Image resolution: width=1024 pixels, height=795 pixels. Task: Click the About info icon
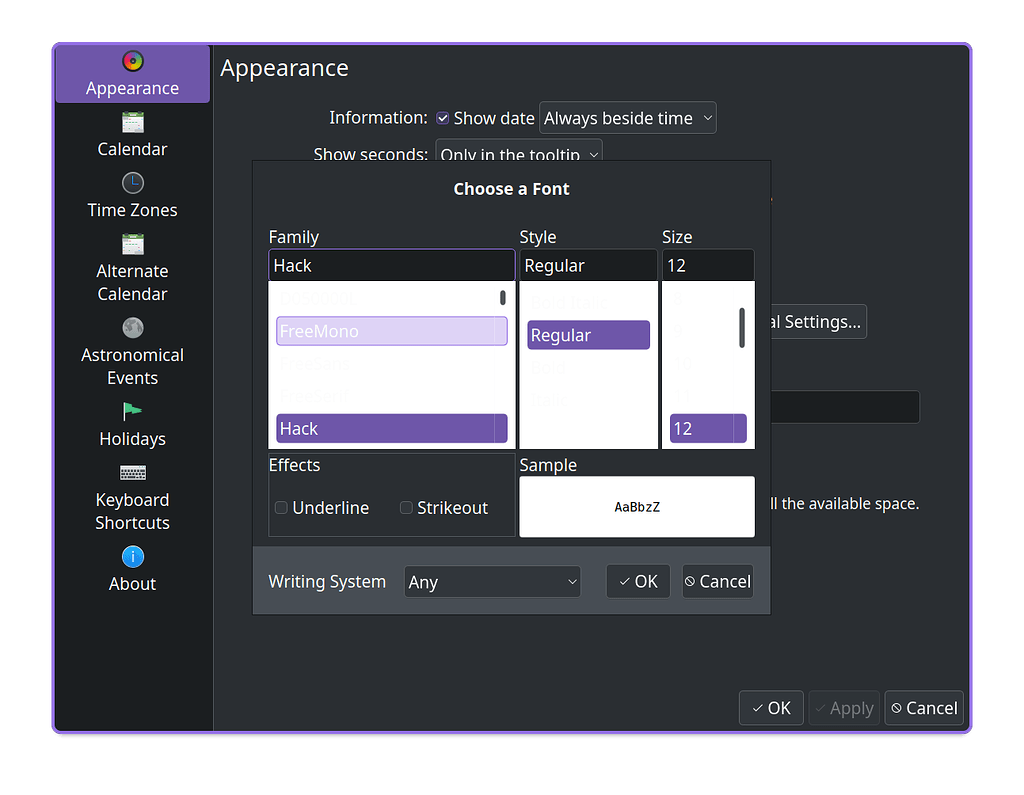[132, 557]
